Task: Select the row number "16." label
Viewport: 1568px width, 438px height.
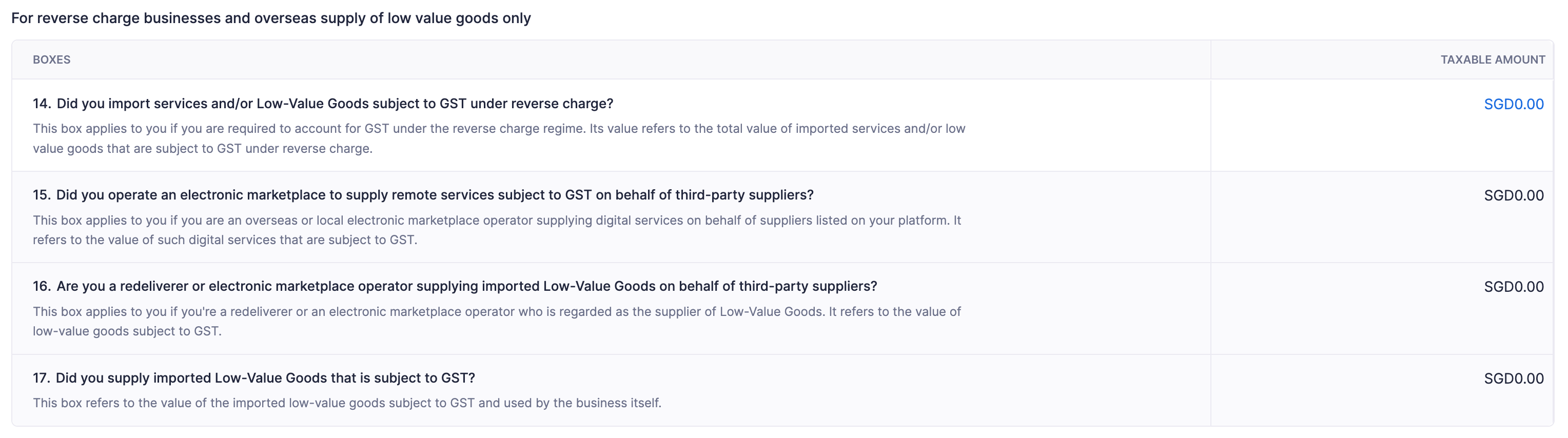Action: coord(42,286)
